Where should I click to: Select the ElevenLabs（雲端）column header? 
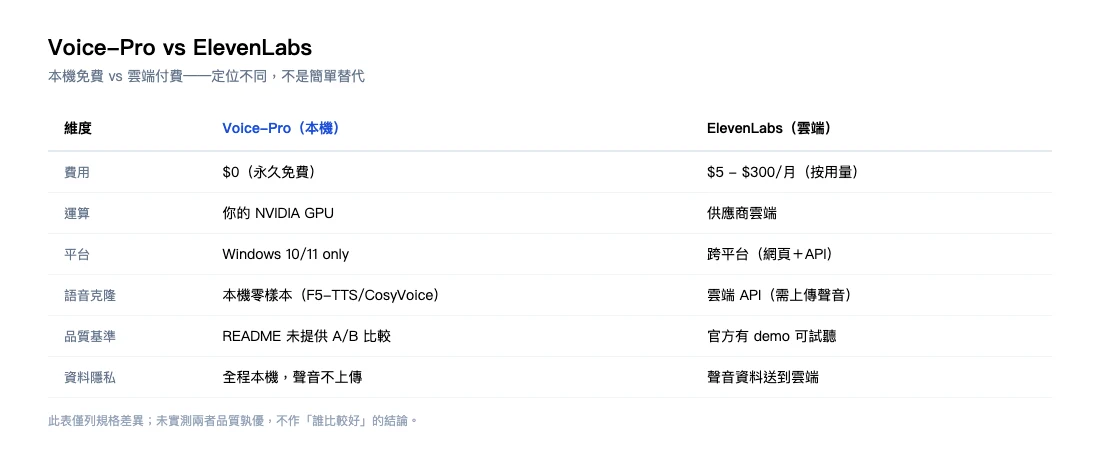(770, 128)
